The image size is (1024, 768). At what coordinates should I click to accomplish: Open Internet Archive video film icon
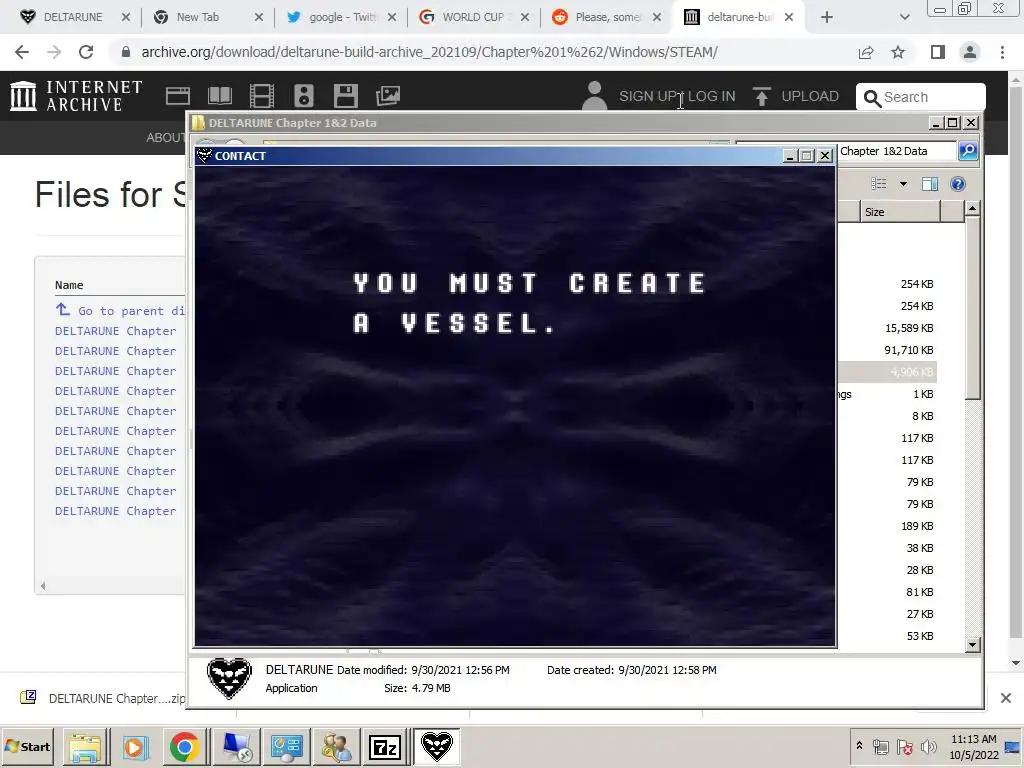coord(262,96)
